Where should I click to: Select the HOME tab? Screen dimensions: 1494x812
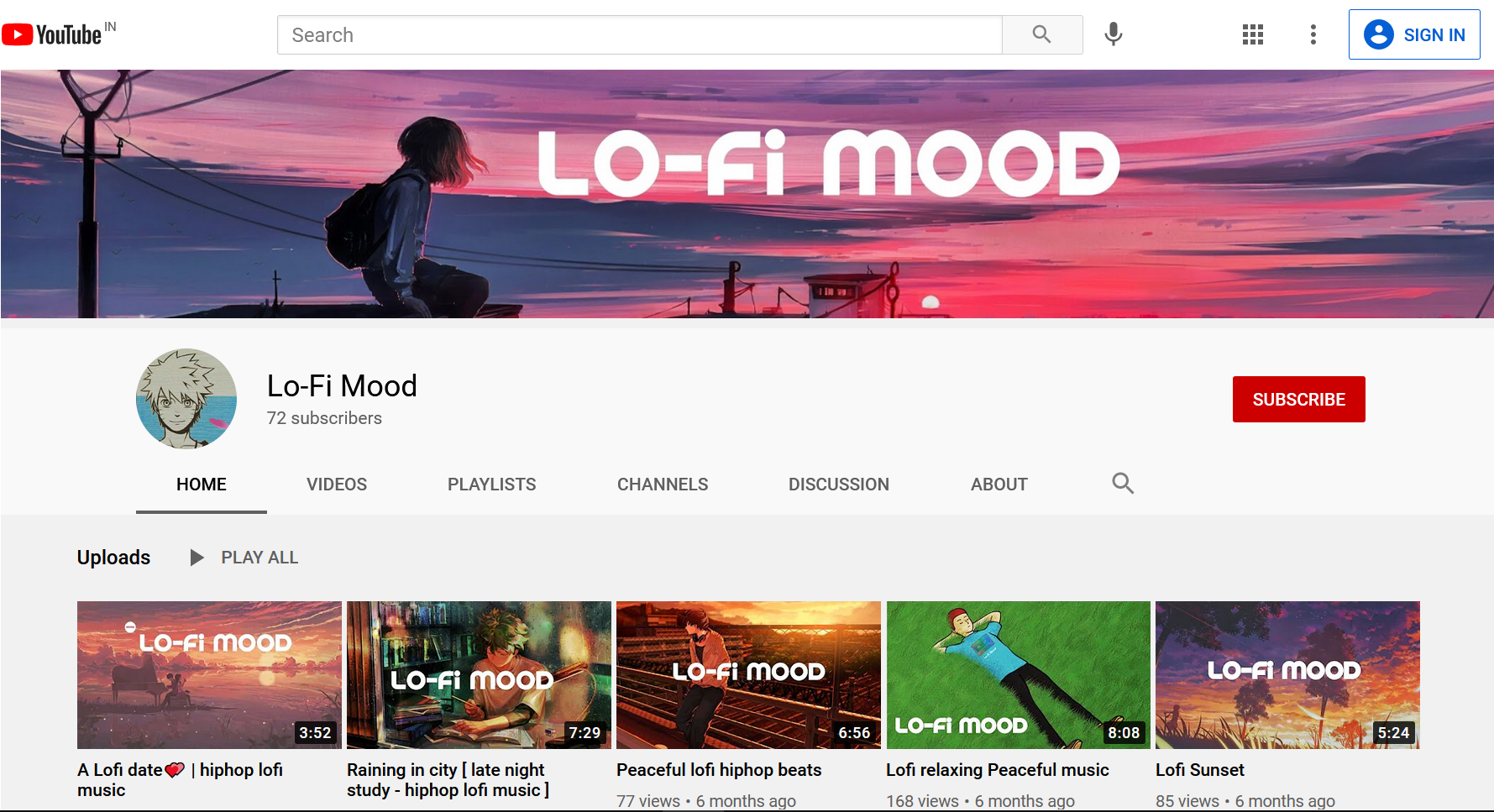point(202,485)
